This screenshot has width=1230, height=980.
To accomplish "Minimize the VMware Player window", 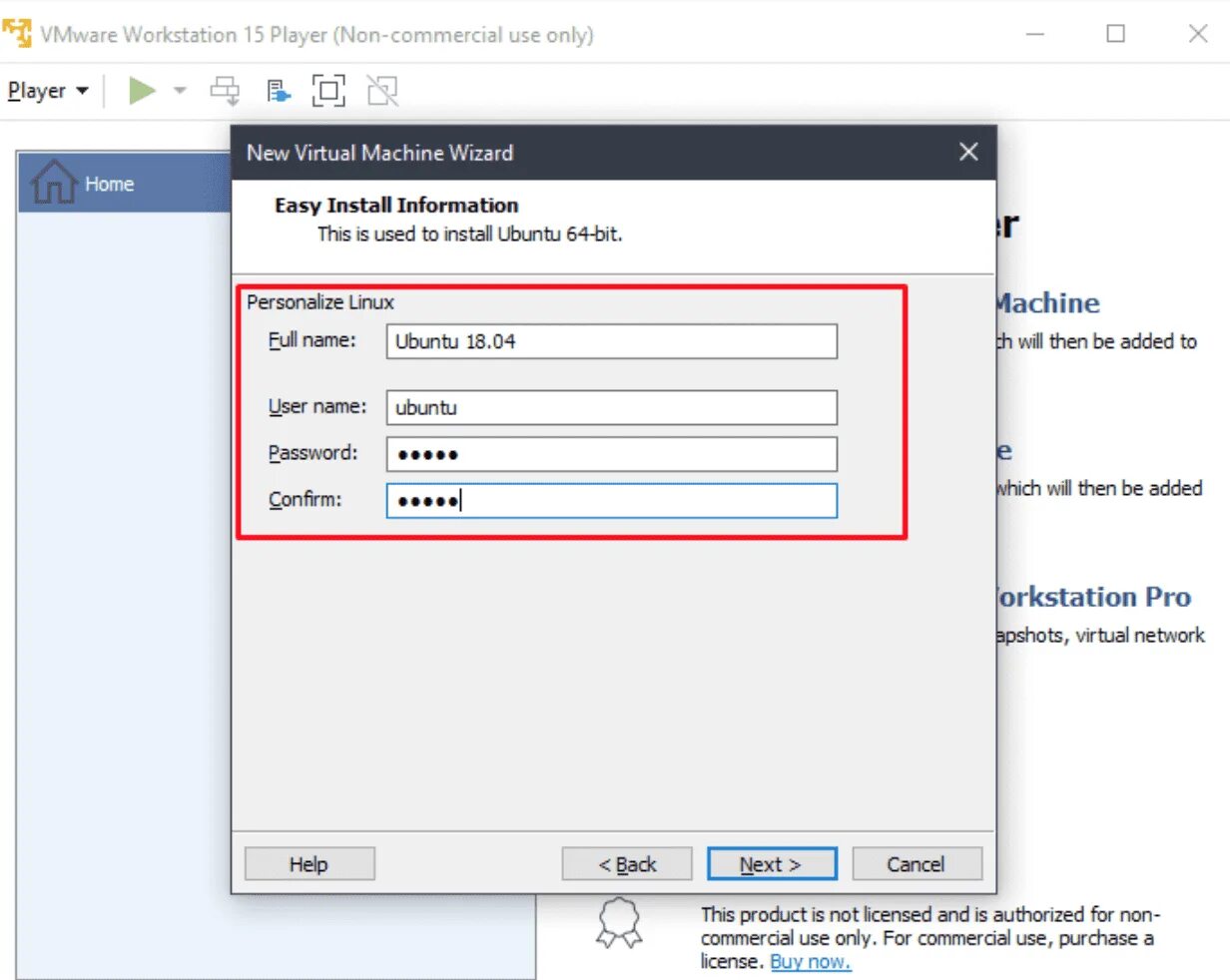I will [x=1035, y=34].
